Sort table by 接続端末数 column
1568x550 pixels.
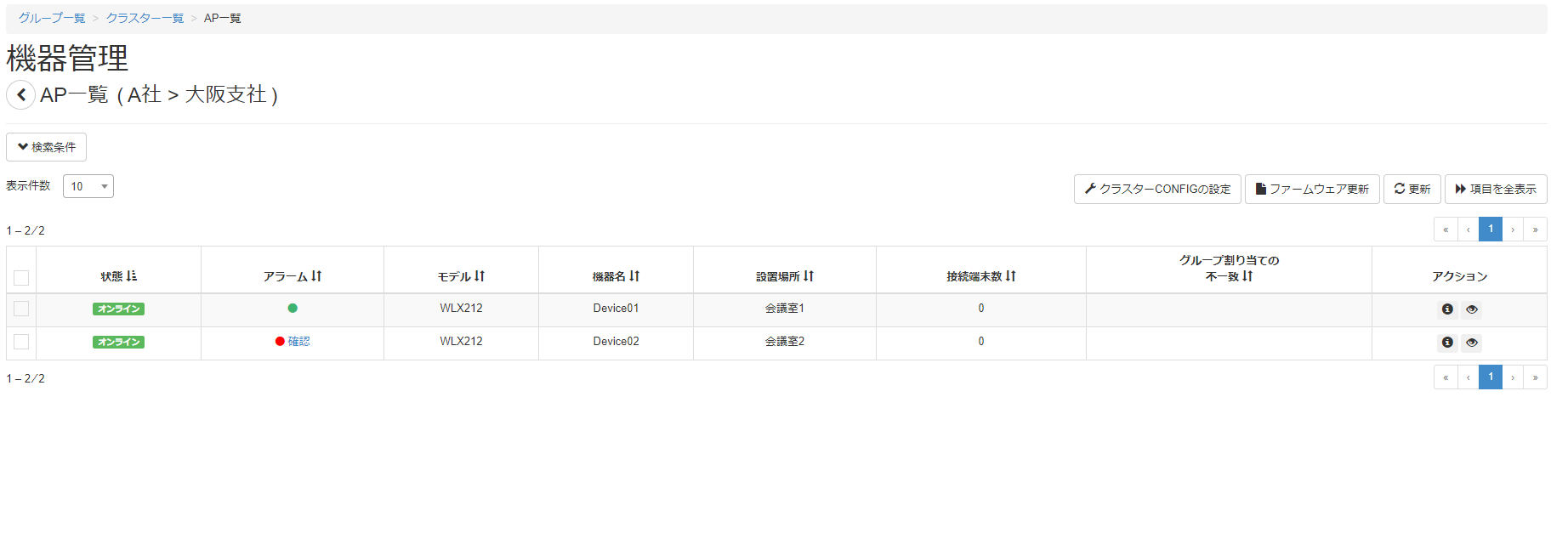click(x=980, y=276)
